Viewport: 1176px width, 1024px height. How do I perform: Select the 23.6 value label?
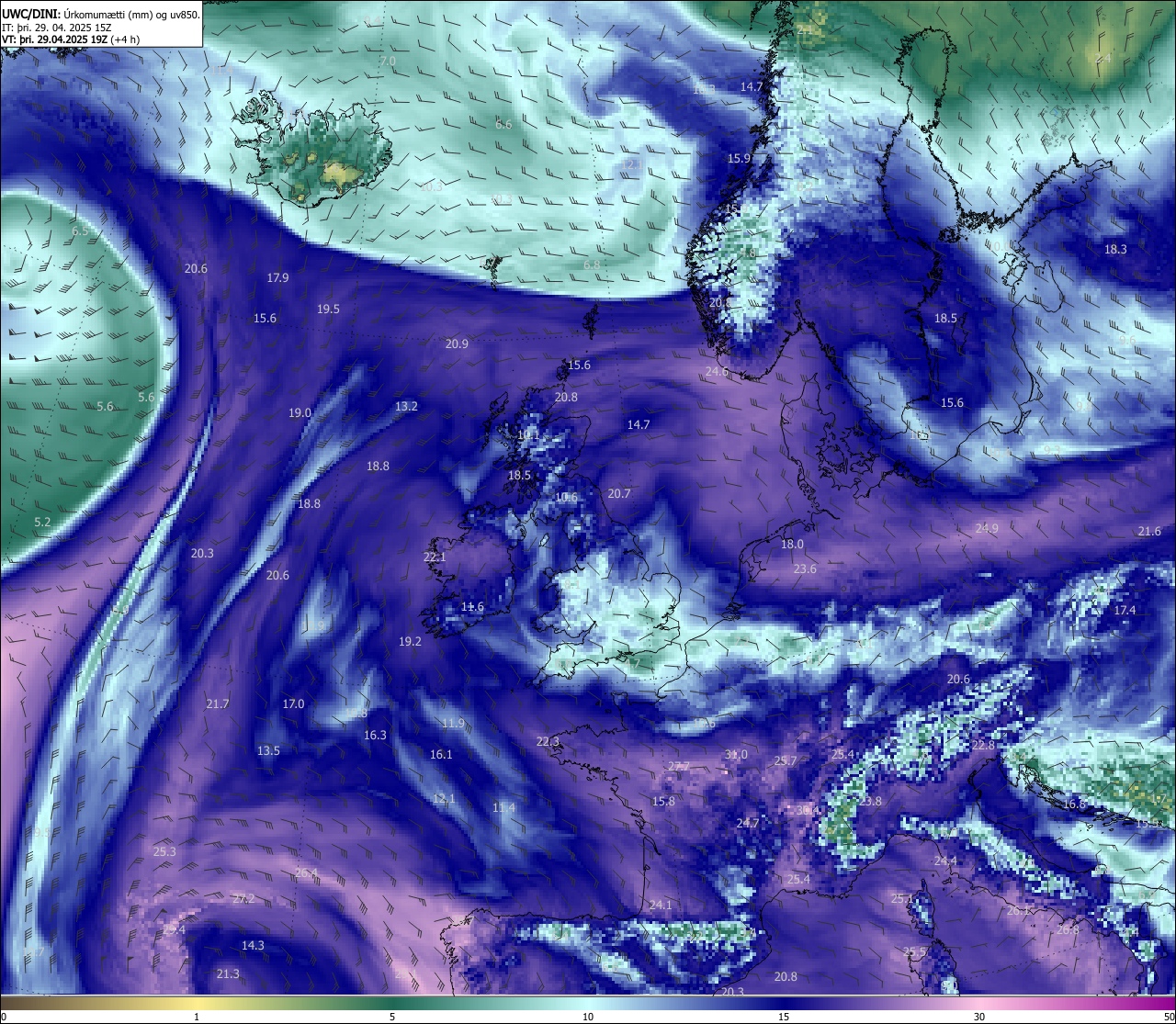(x=805, y=568)
